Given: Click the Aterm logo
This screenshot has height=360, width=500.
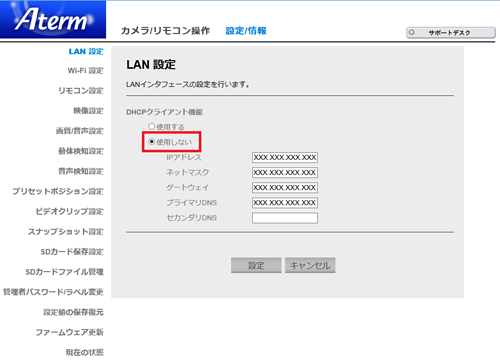Looking at the screenshot, I should pos(53,19).
